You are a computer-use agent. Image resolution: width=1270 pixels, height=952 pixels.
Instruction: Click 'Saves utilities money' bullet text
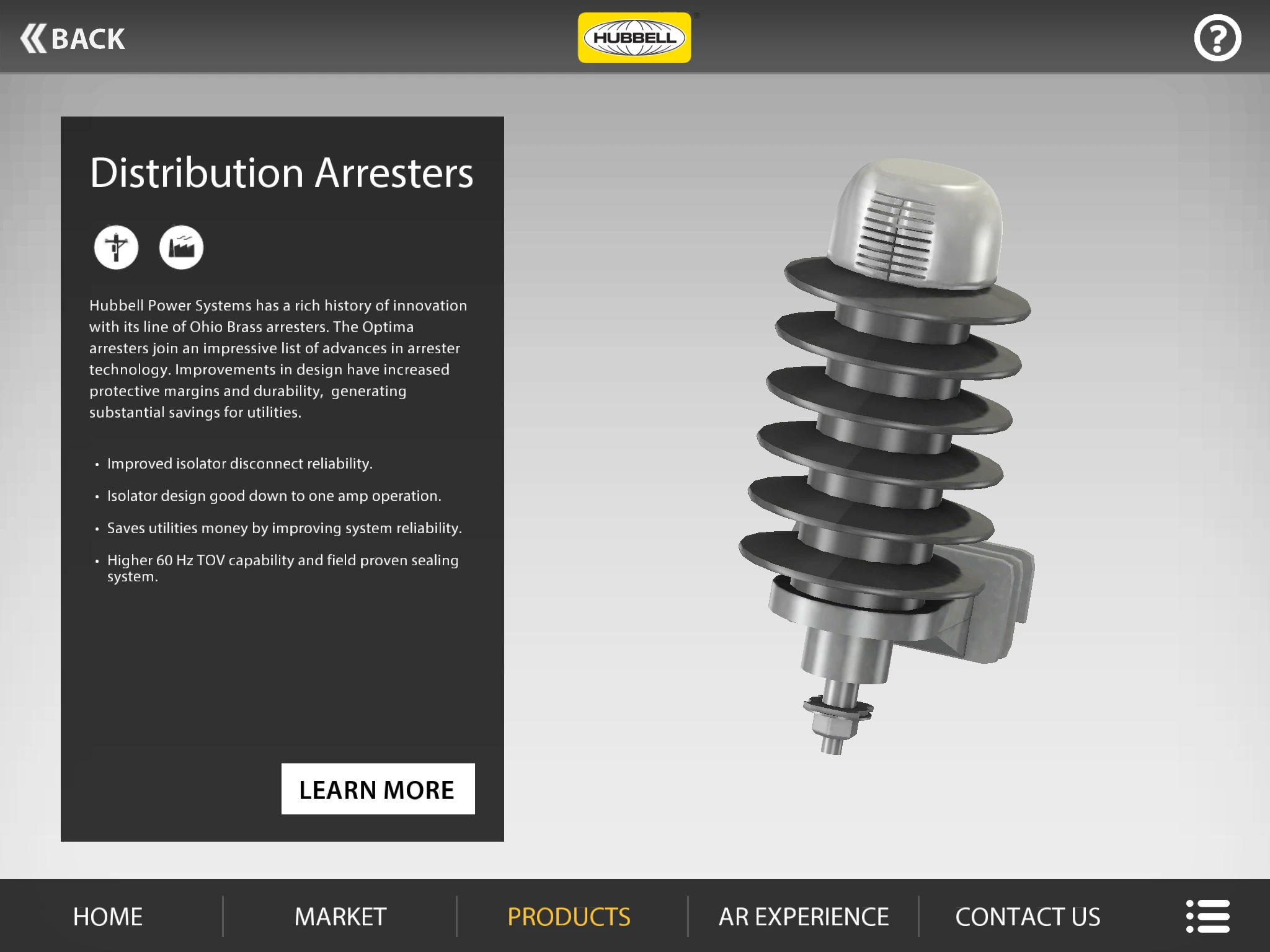(285, 528)
